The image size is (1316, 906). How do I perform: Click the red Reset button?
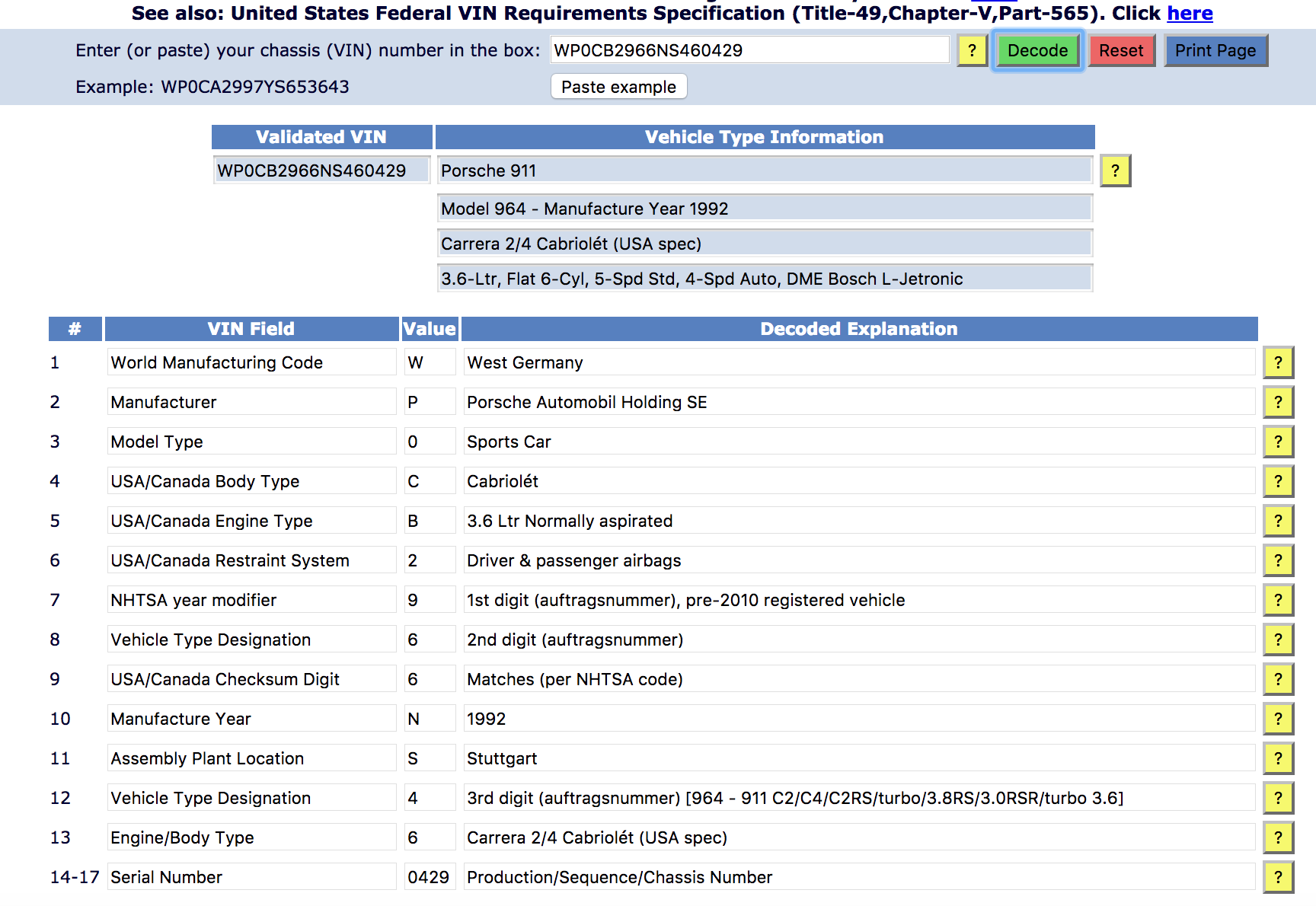tap(1121, 51)
